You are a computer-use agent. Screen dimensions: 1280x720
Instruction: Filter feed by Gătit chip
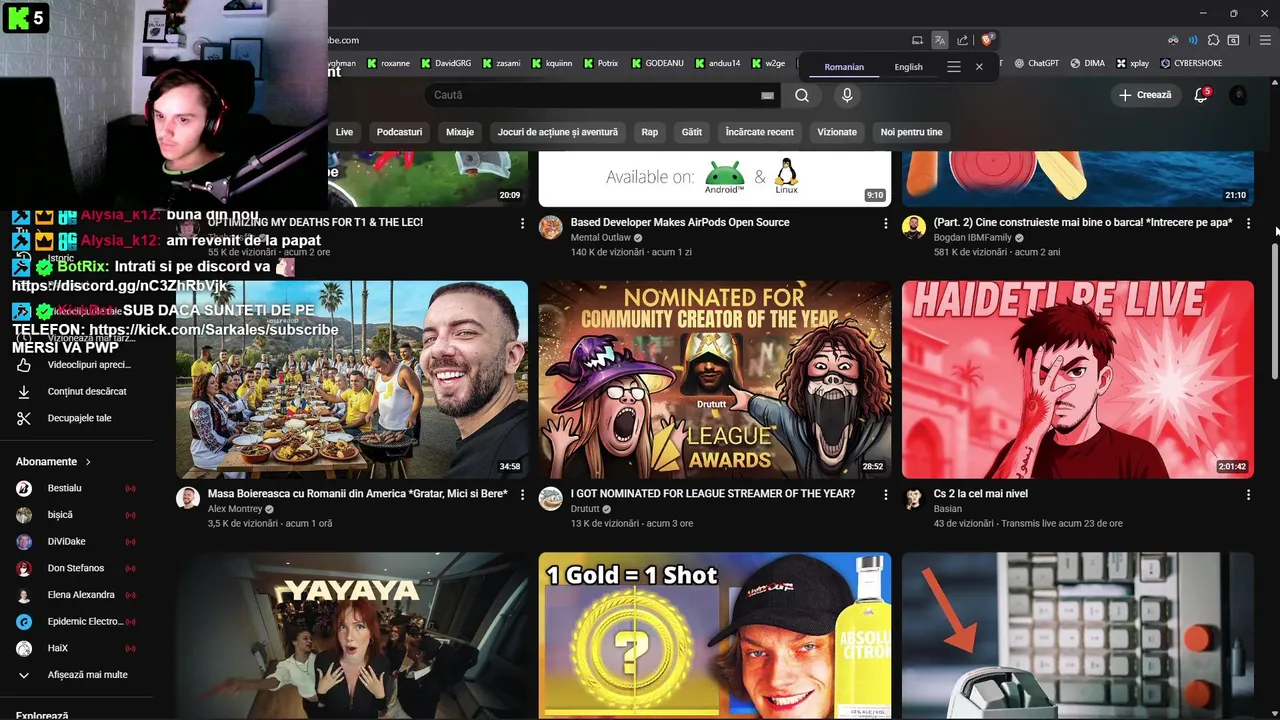(692, 132)
